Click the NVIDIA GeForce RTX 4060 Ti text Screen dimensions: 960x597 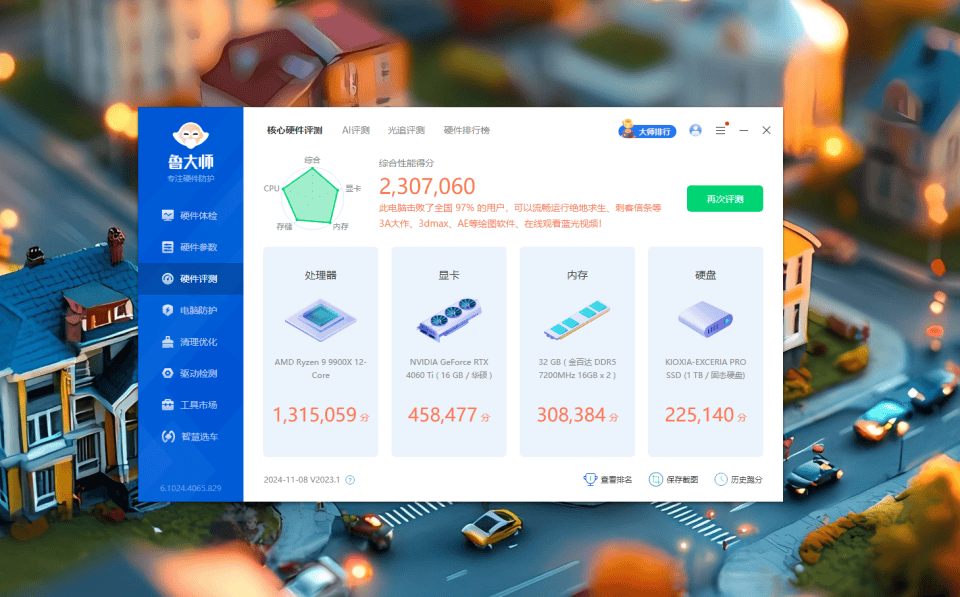[449, 369]
